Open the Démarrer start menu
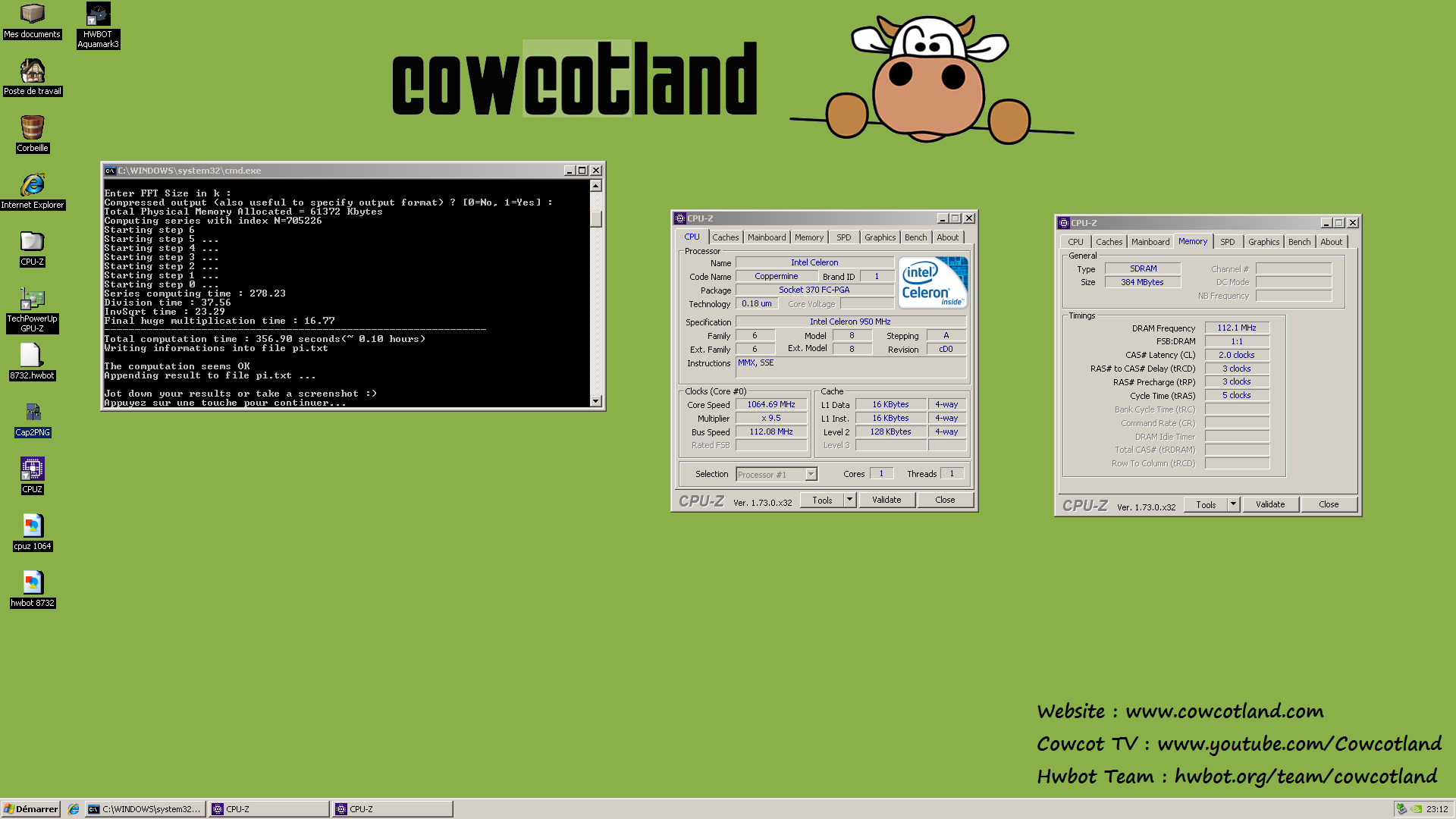1456x819 pixels. (30, 809)
